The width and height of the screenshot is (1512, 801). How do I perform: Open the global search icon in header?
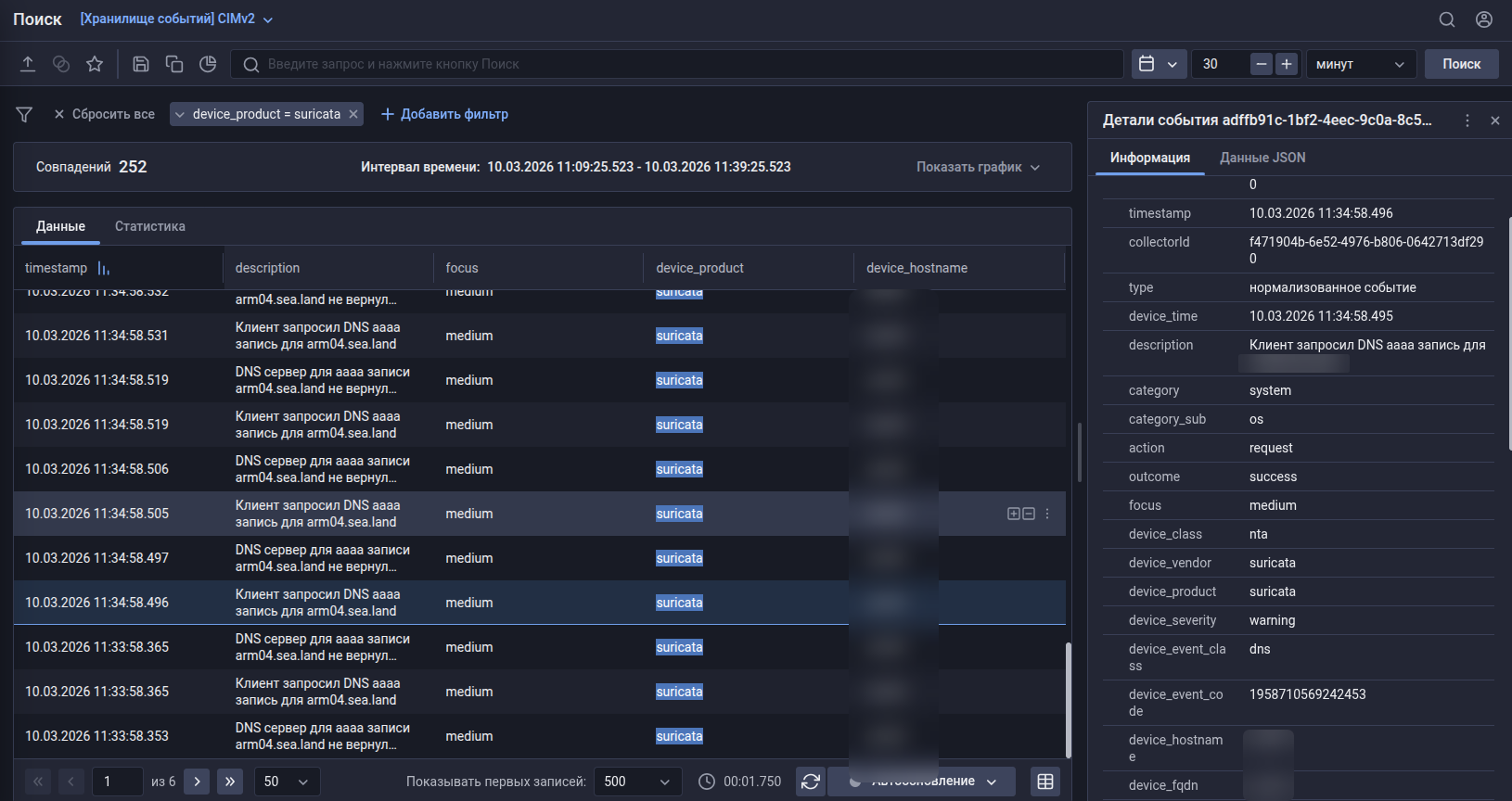coord(1447,19)
